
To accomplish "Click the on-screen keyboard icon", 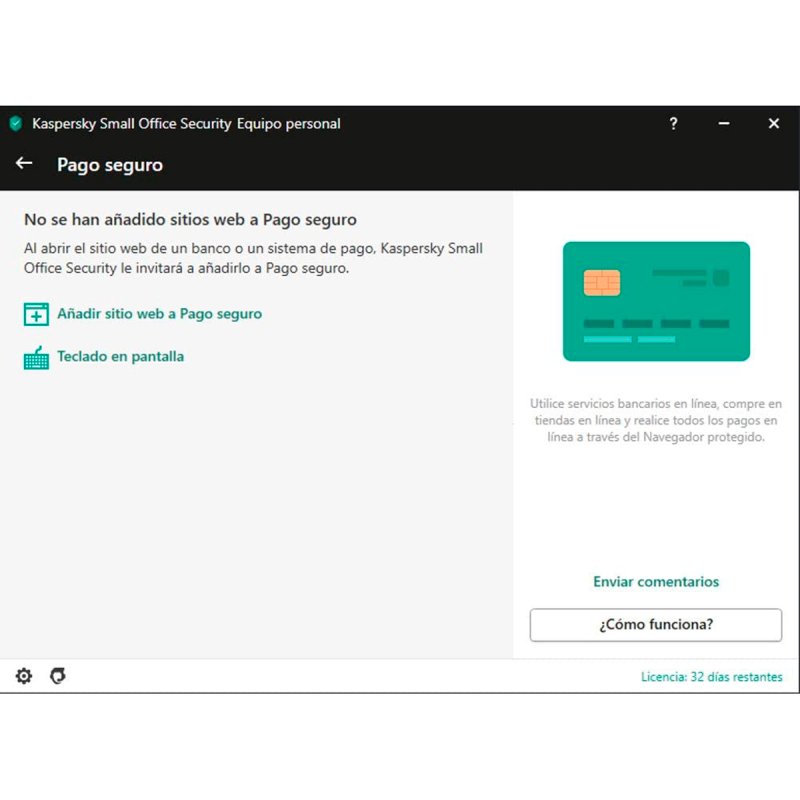I will 36,357.
